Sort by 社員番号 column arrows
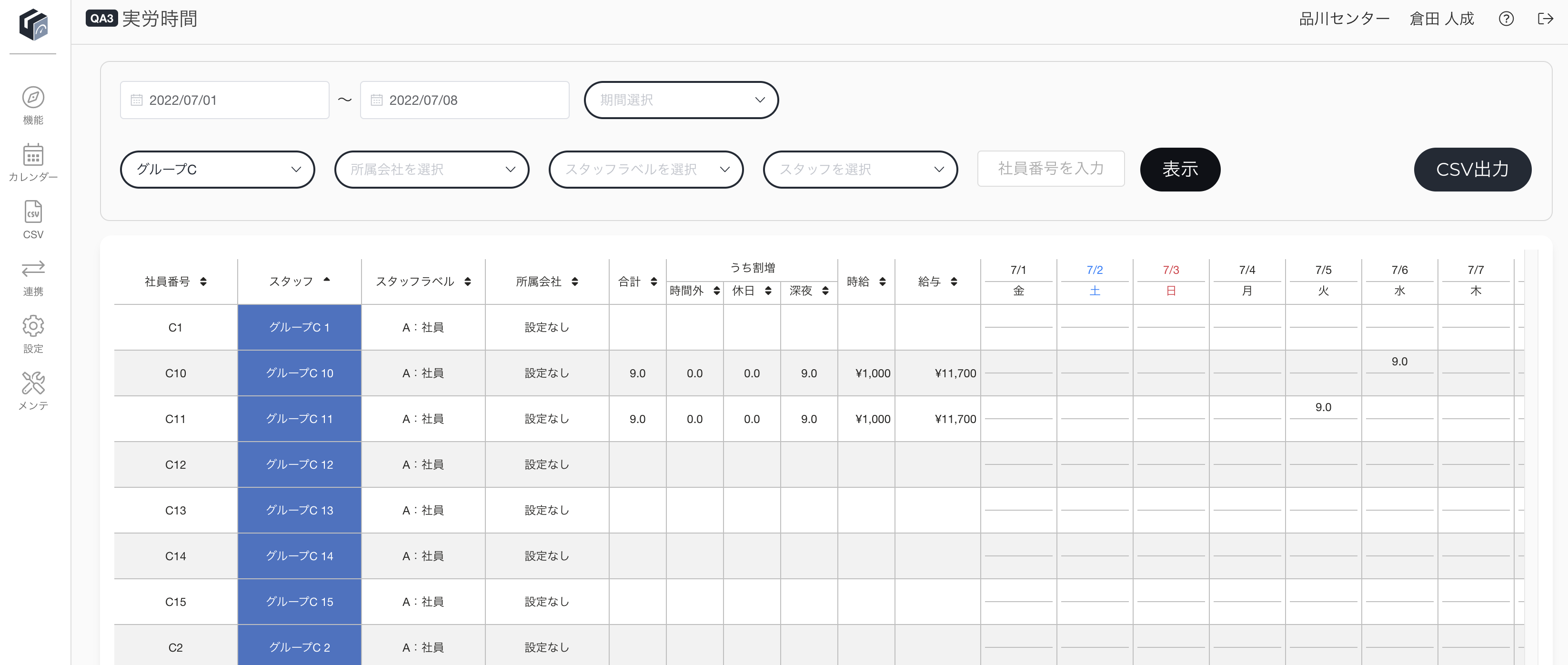 coord(203,282)
